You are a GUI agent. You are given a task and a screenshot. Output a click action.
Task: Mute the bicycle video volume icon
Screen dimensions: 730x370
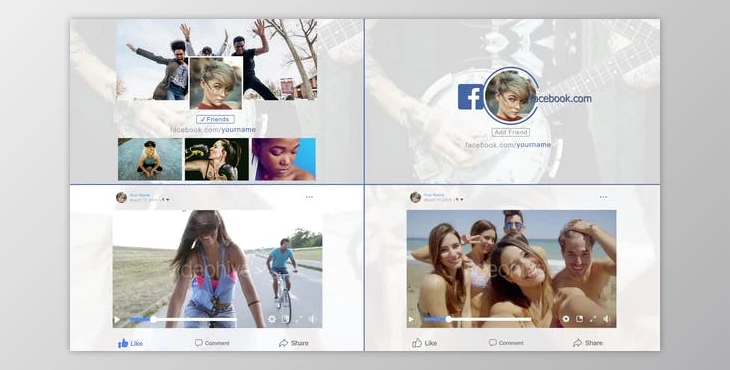click(312, 319)
